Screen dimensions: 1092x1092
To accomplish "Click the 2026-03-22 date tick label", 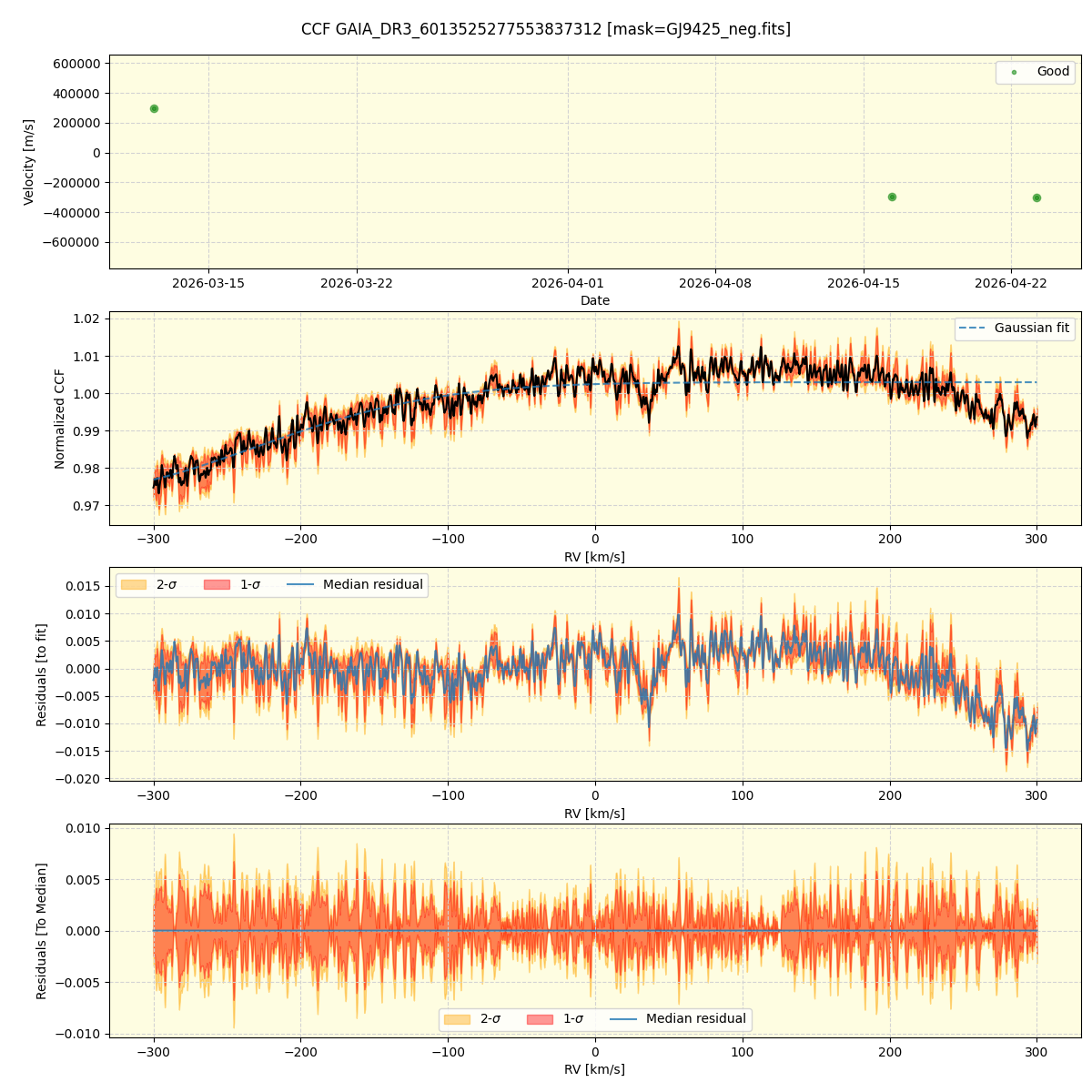I will coord(357,283).
